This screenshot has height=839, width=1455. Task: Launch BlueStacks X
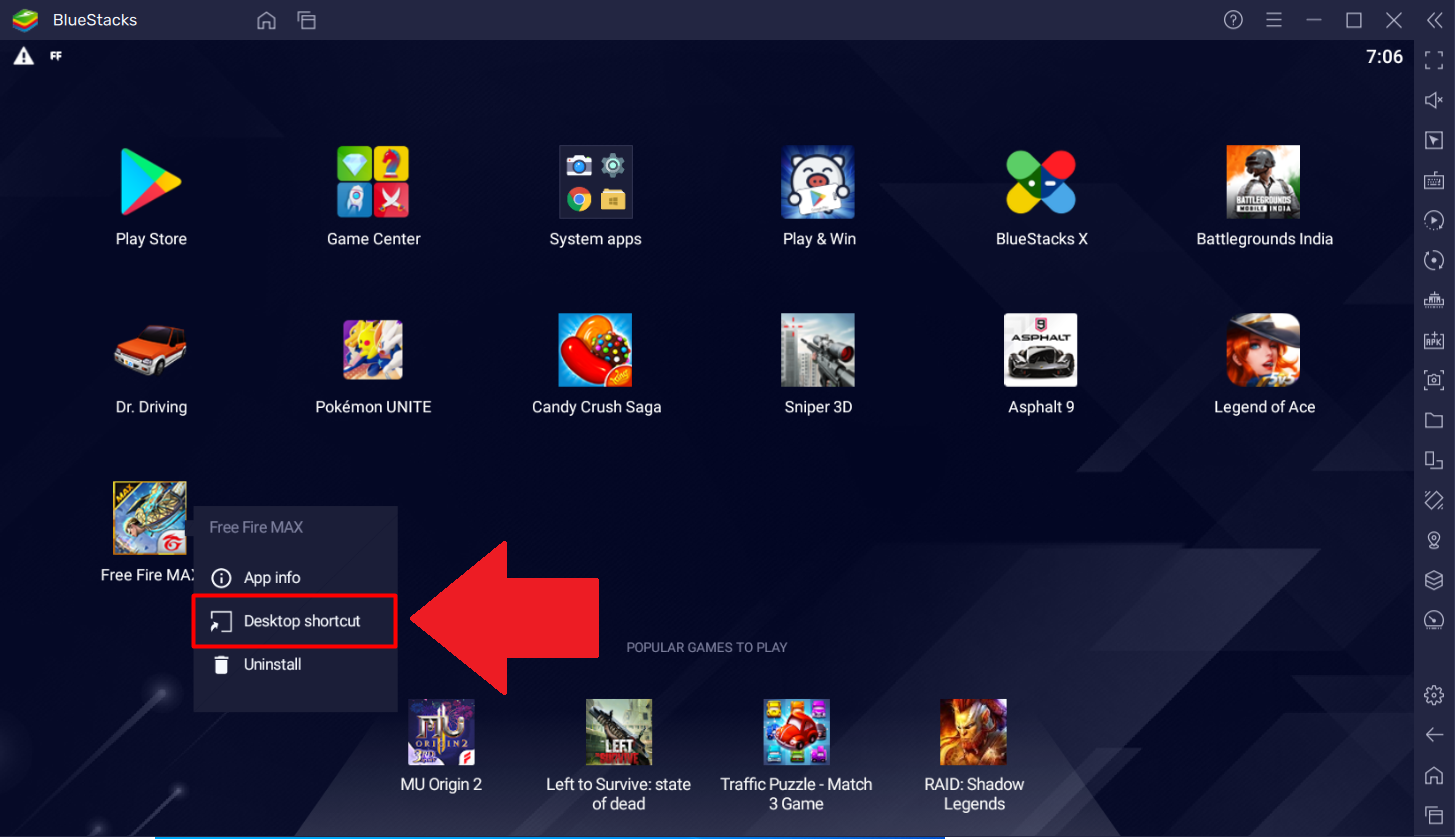pyautogui.click(x=1041, y=182)
